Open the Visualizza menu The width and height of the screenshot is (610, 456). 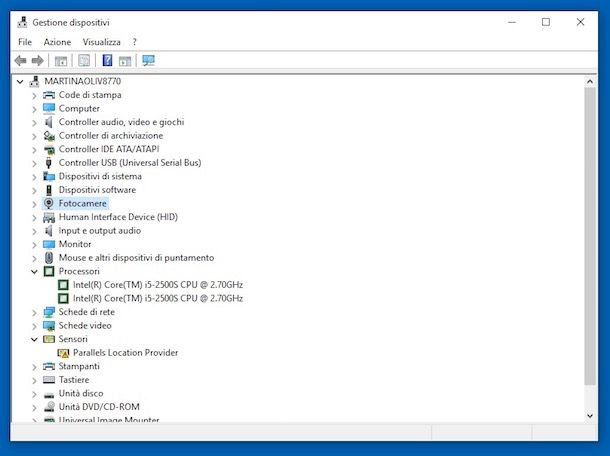click(102, 42)
